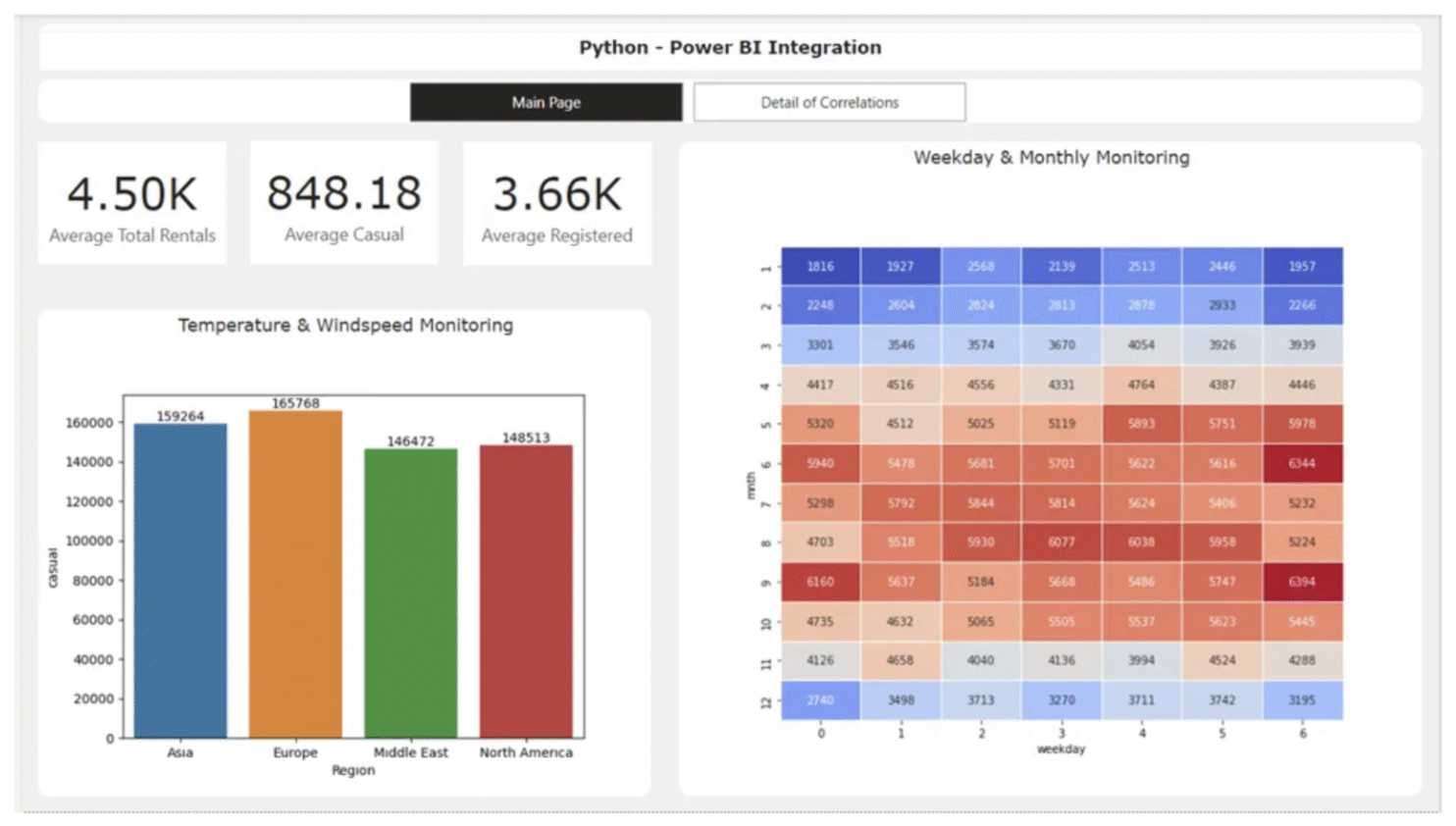Click heatmap cell with value 2139

click(x=1062, y=267)
